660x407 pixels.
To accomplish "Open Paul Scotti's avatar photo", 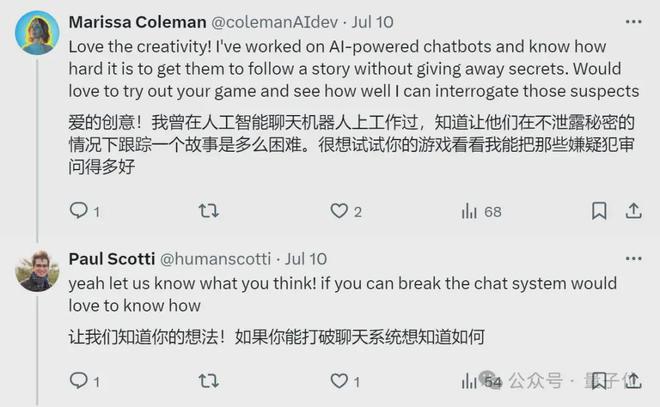I will (x=36, y=270).
